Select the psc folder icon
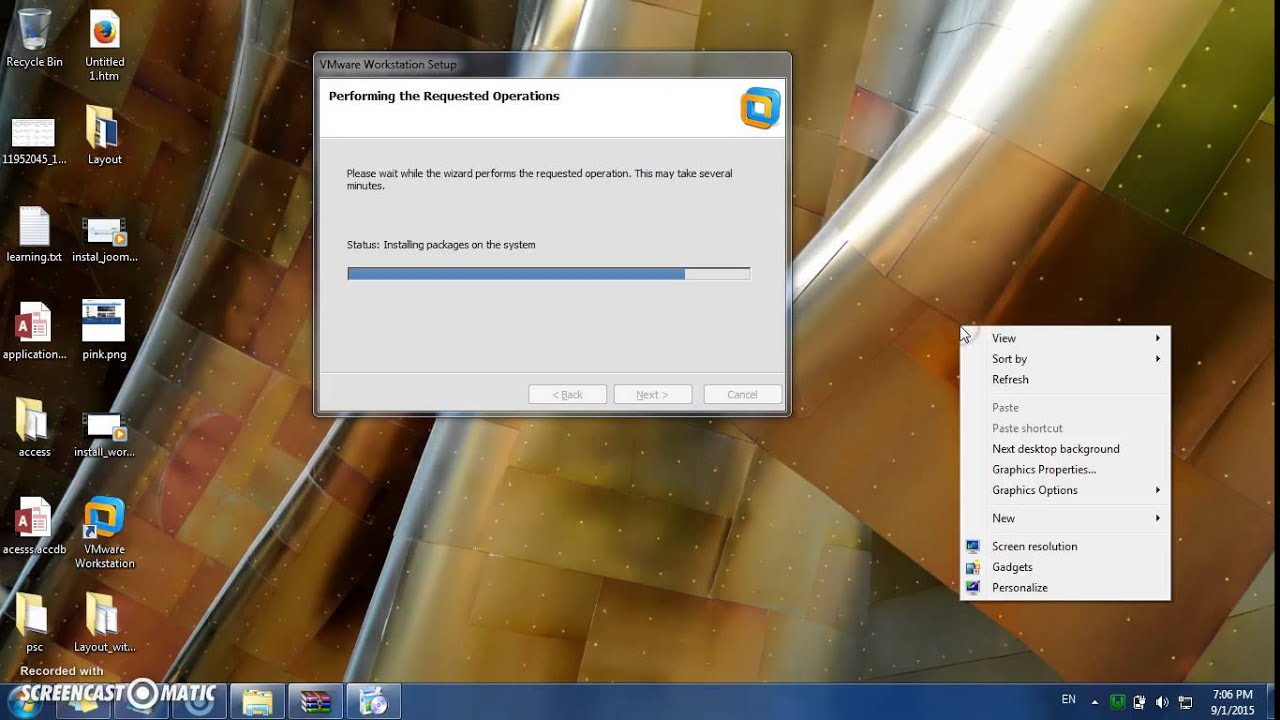 [x=34, y=623]
